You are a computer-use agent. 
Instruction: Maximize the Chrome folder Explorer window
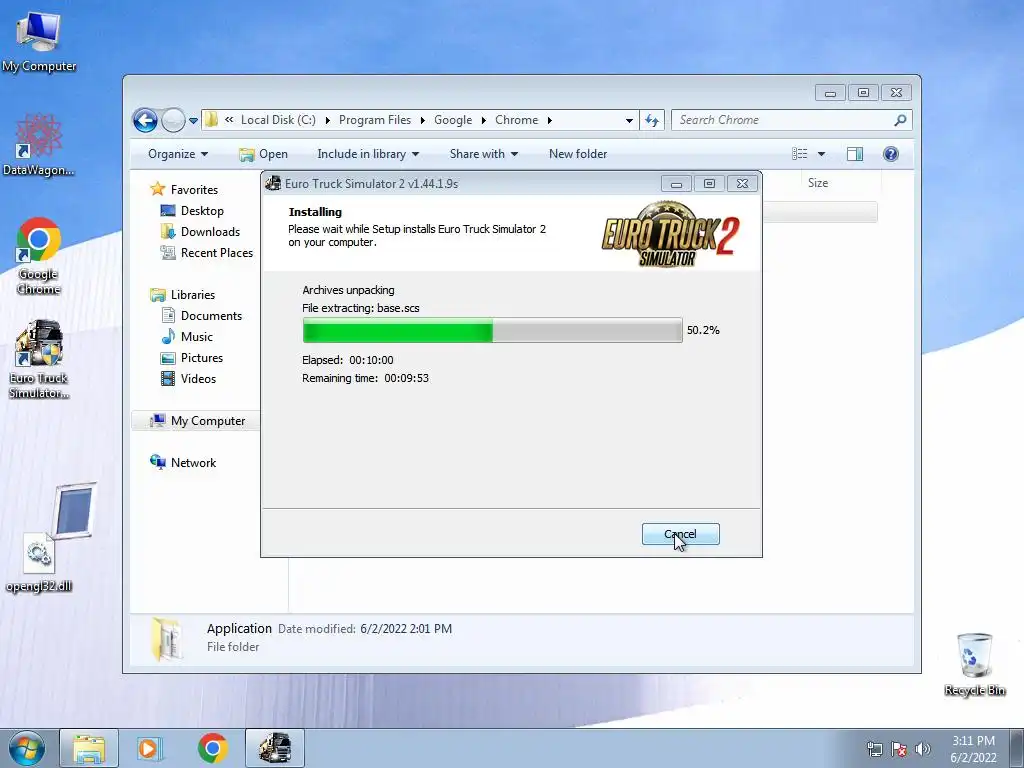863,93
